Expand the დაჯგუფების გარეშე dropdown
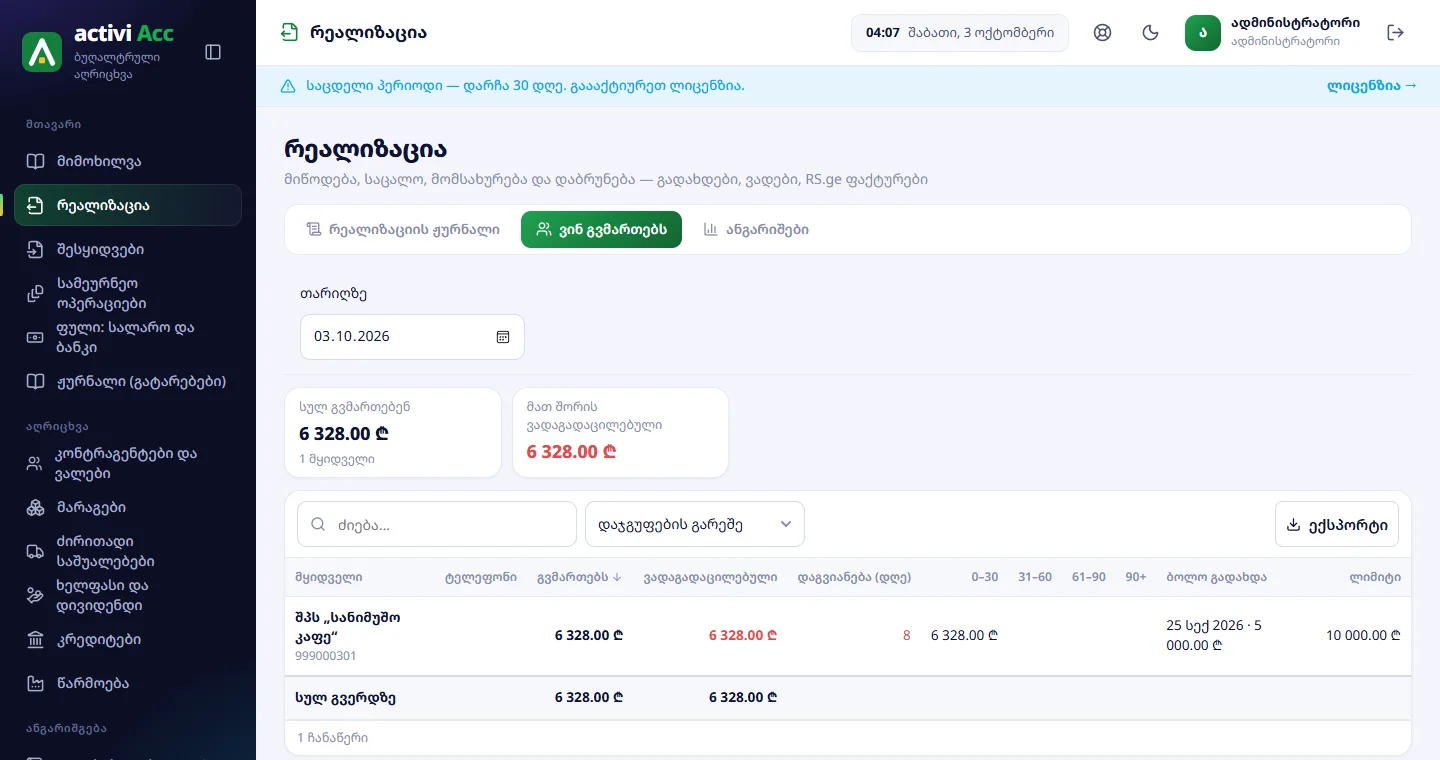The width and height of the screenshot is (1440, 760). 695,524
